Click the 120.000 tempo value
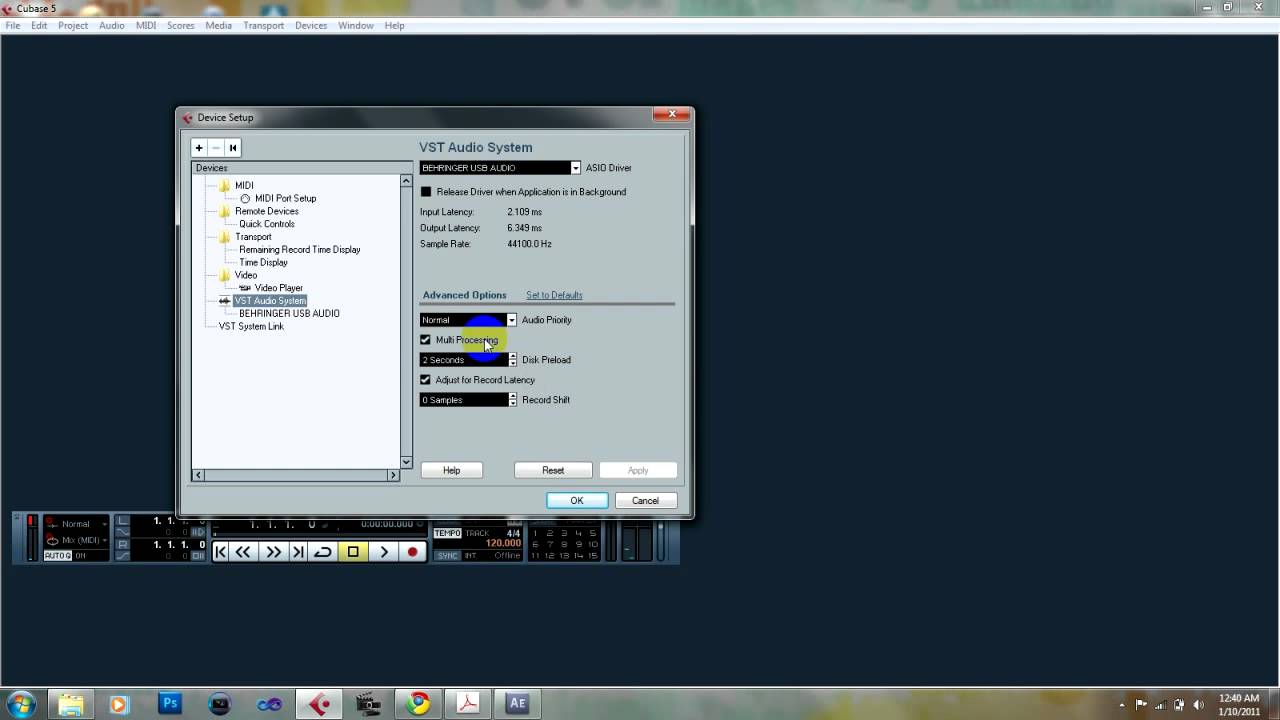This screenshot has width=1280, height=720. pos(503,544)
